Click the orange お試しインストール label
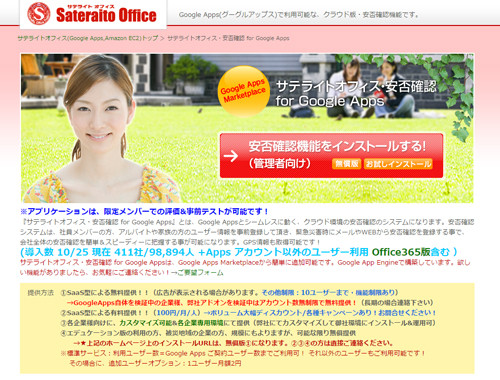Image resolution: width=500 pixels, height=380 pixels. point(398,164)
